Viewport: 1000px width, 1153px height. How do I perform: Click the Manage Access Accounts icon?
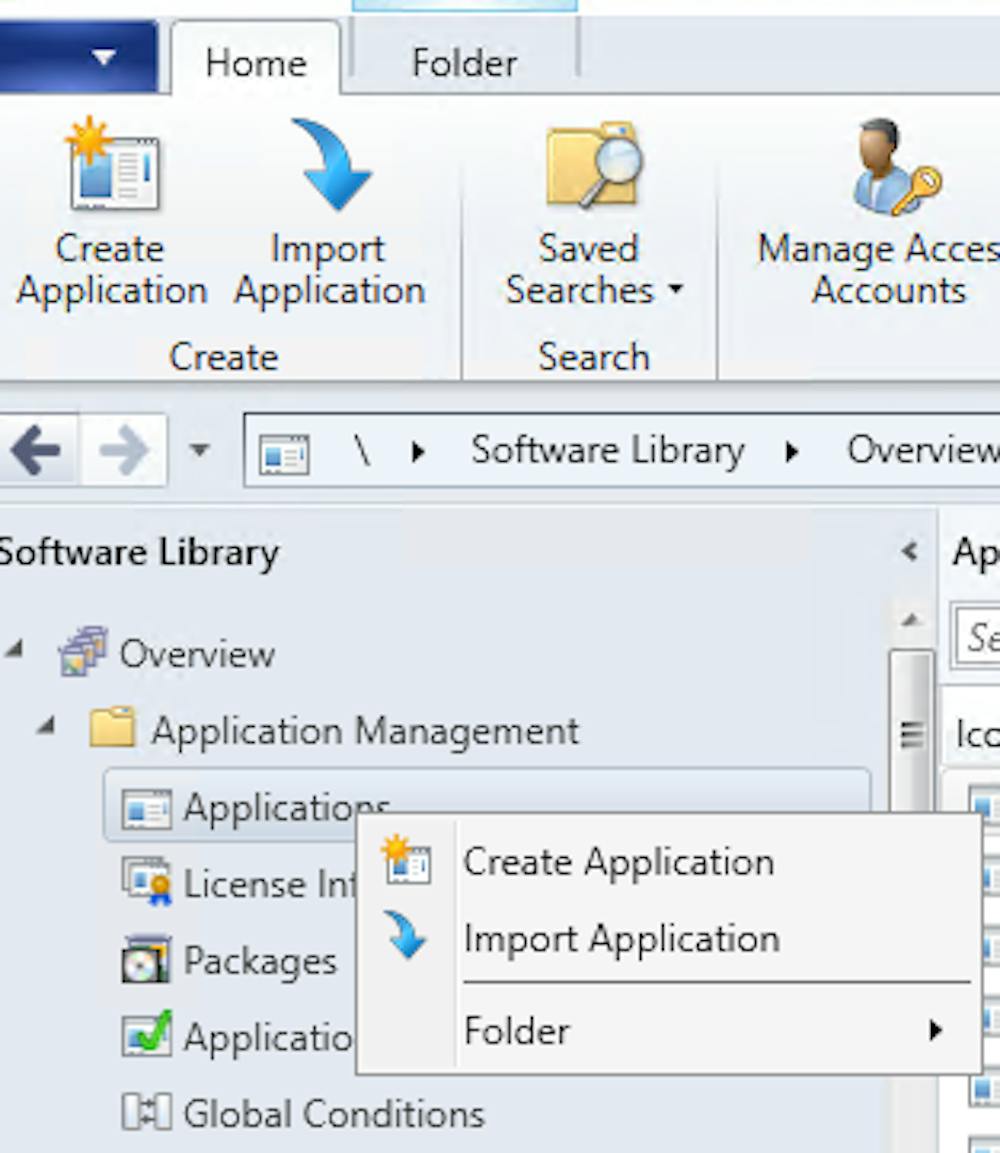[x=882, y=167]
